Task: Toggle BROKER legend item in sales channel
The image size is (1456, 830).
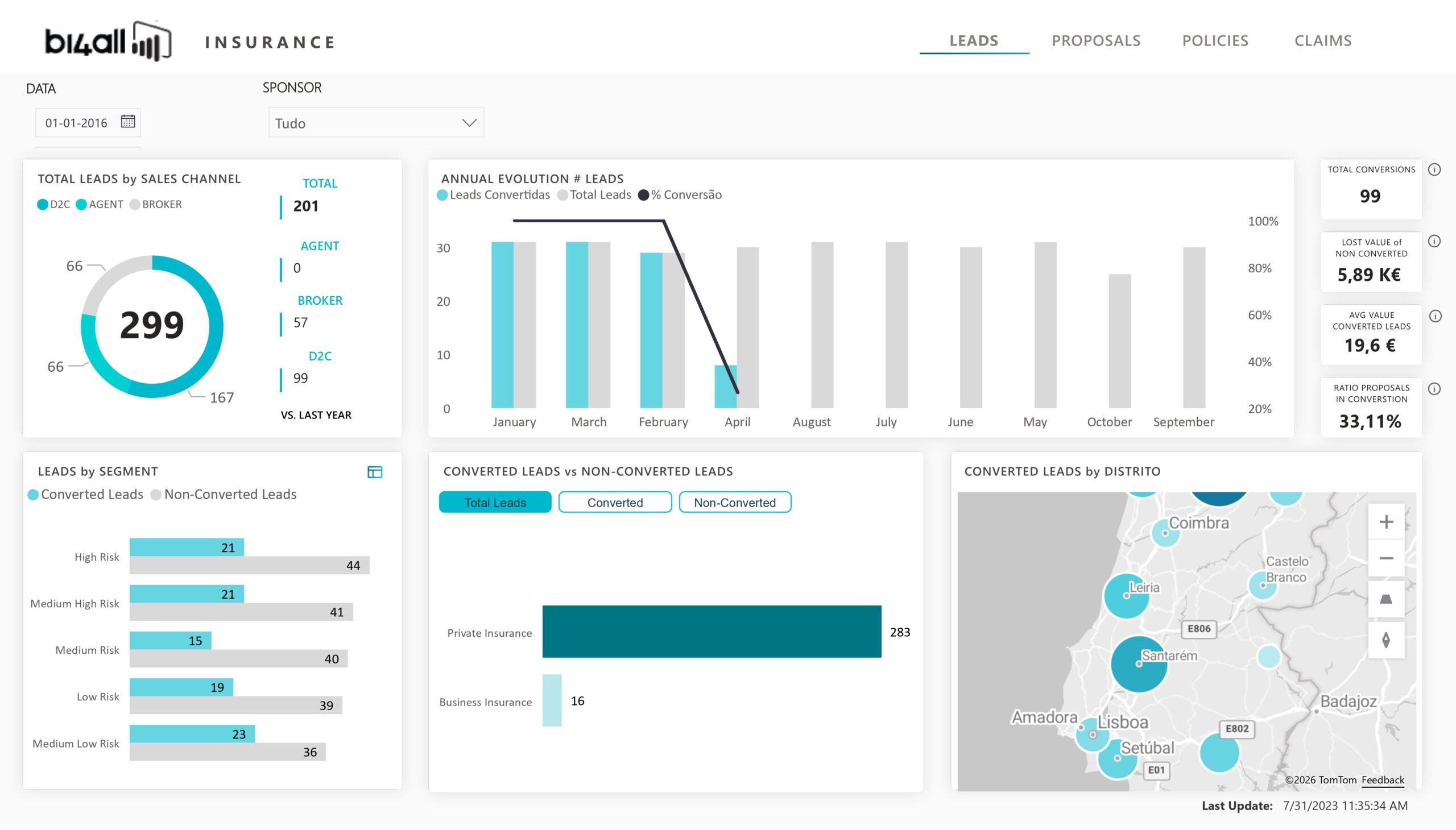Action: coord(156,204)
